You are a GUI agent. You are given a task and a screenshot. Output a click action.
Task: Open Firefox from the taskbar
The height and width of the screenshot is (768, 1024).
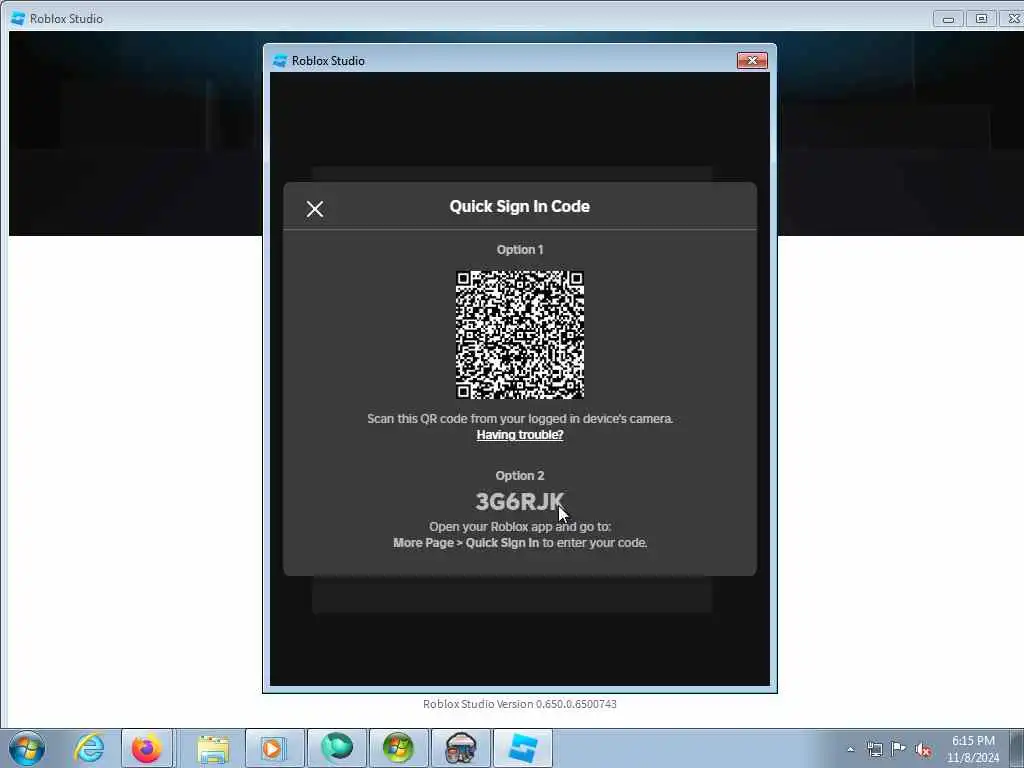[146, 748]
